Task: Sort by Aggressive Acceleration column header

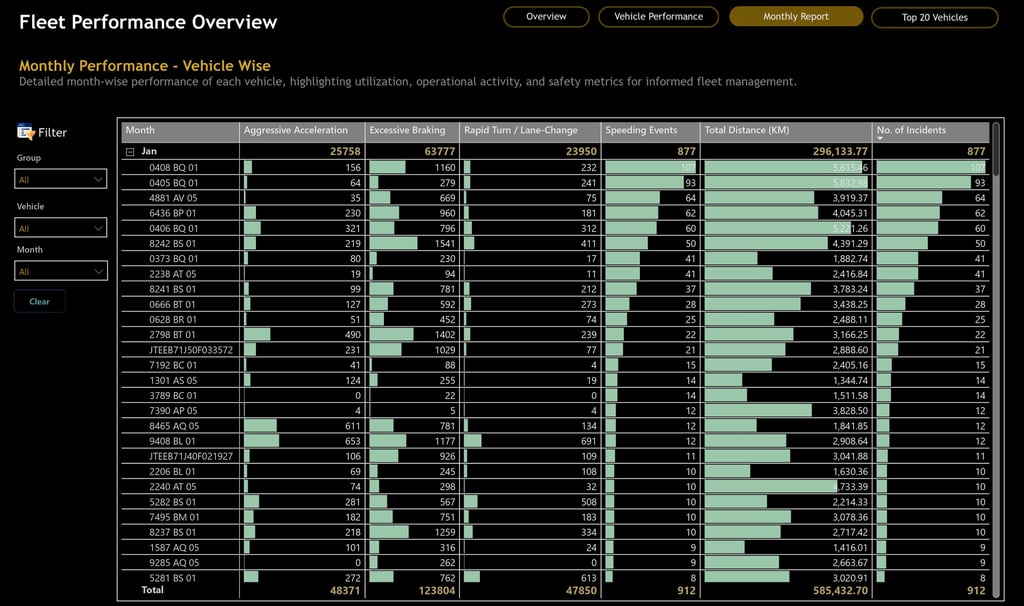Action: pos(302,131)
